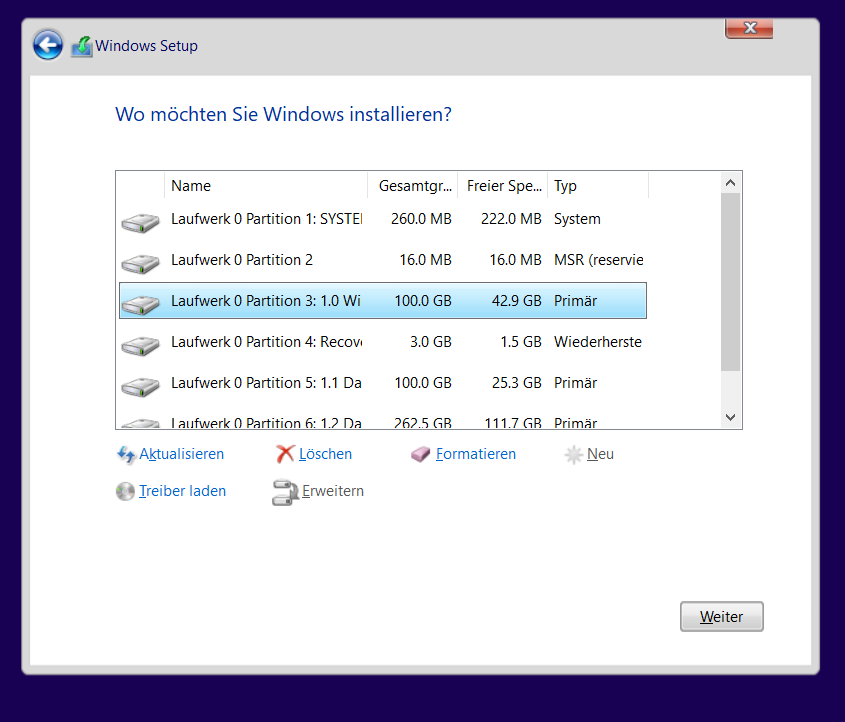Format the partition with Formatieren link
845x722 pixels.
click(x=476, y=454)
